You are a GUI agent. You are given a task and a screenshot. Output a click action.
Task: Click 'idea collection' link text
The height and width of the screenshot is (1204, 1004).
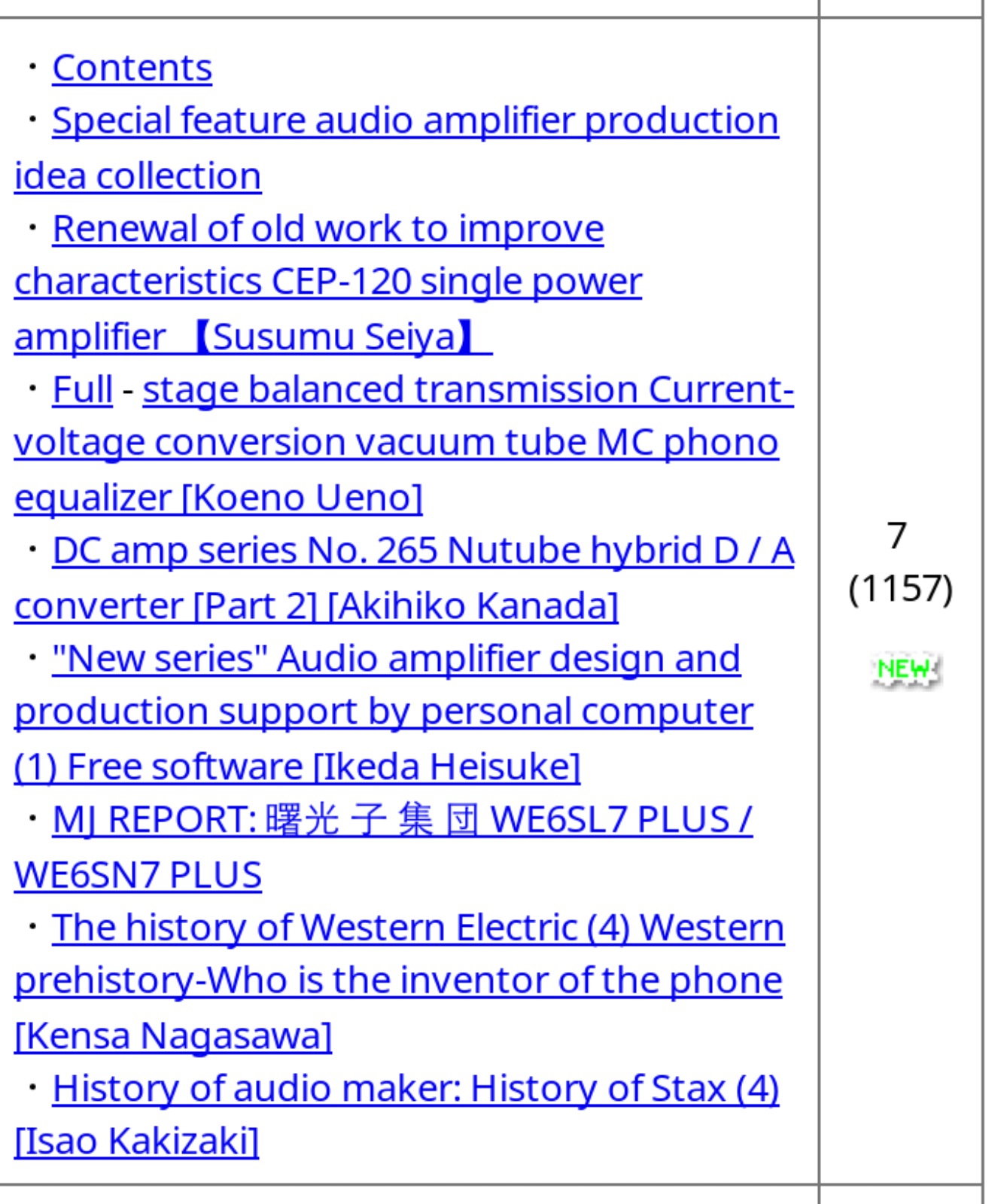138,176
